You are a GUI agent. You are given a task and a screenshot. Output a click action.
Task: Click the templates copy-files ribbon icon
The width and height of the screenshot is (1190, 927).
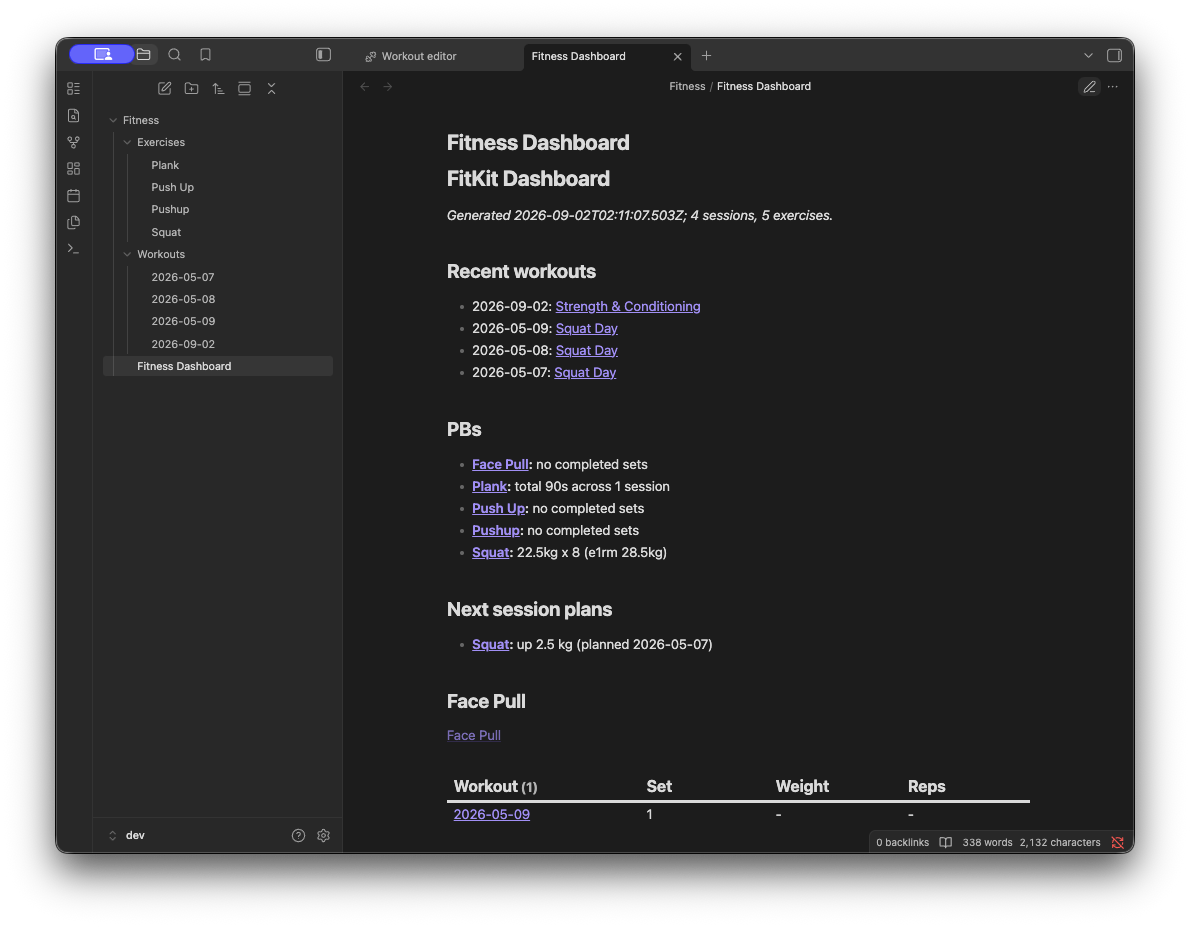[x=74, y=222]
